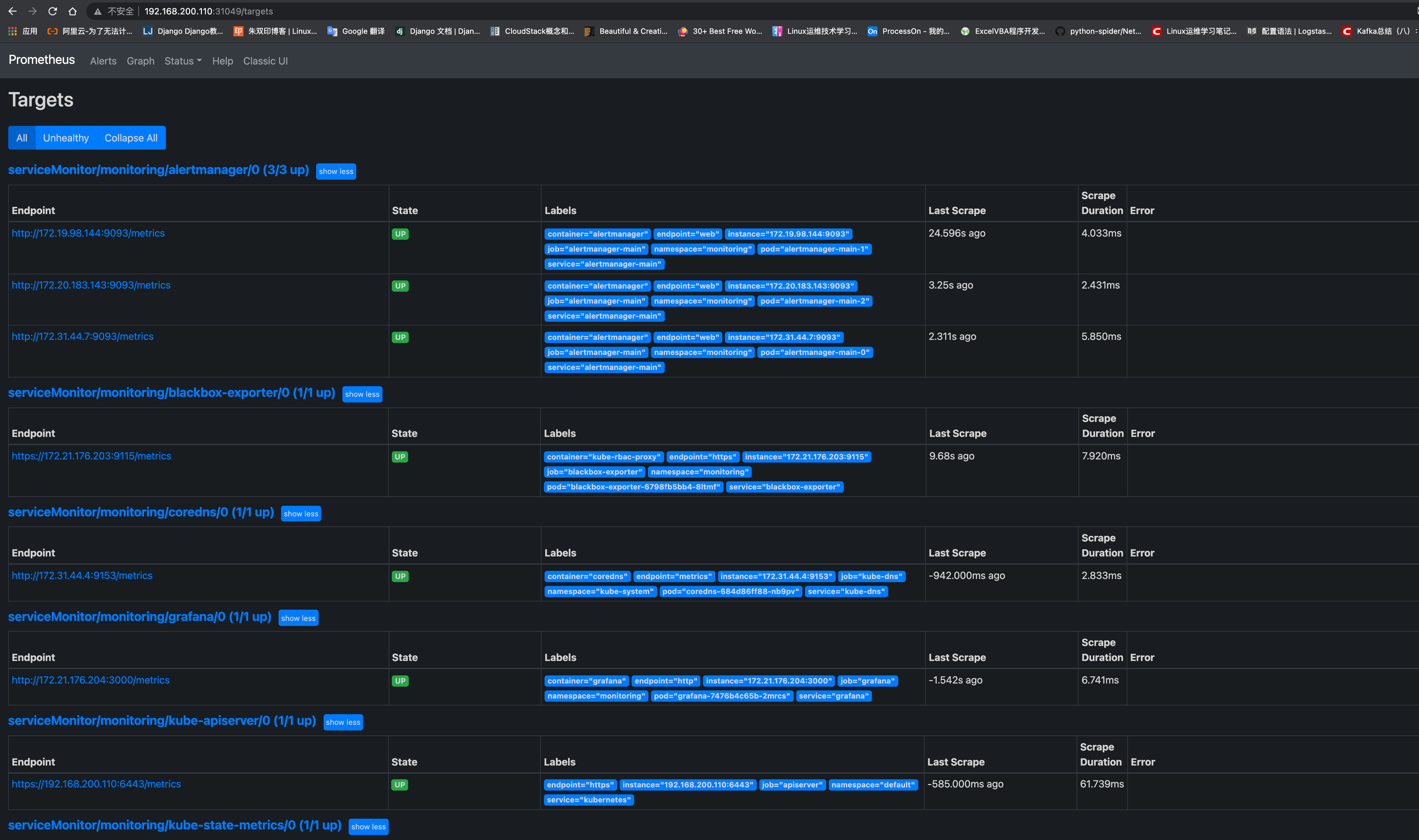Image resolution: width=1419 pixels, height=840 pixels.
Task: Open serviceMonitor kube-apiserver/0 heading link
Action: tap(162, 720)
